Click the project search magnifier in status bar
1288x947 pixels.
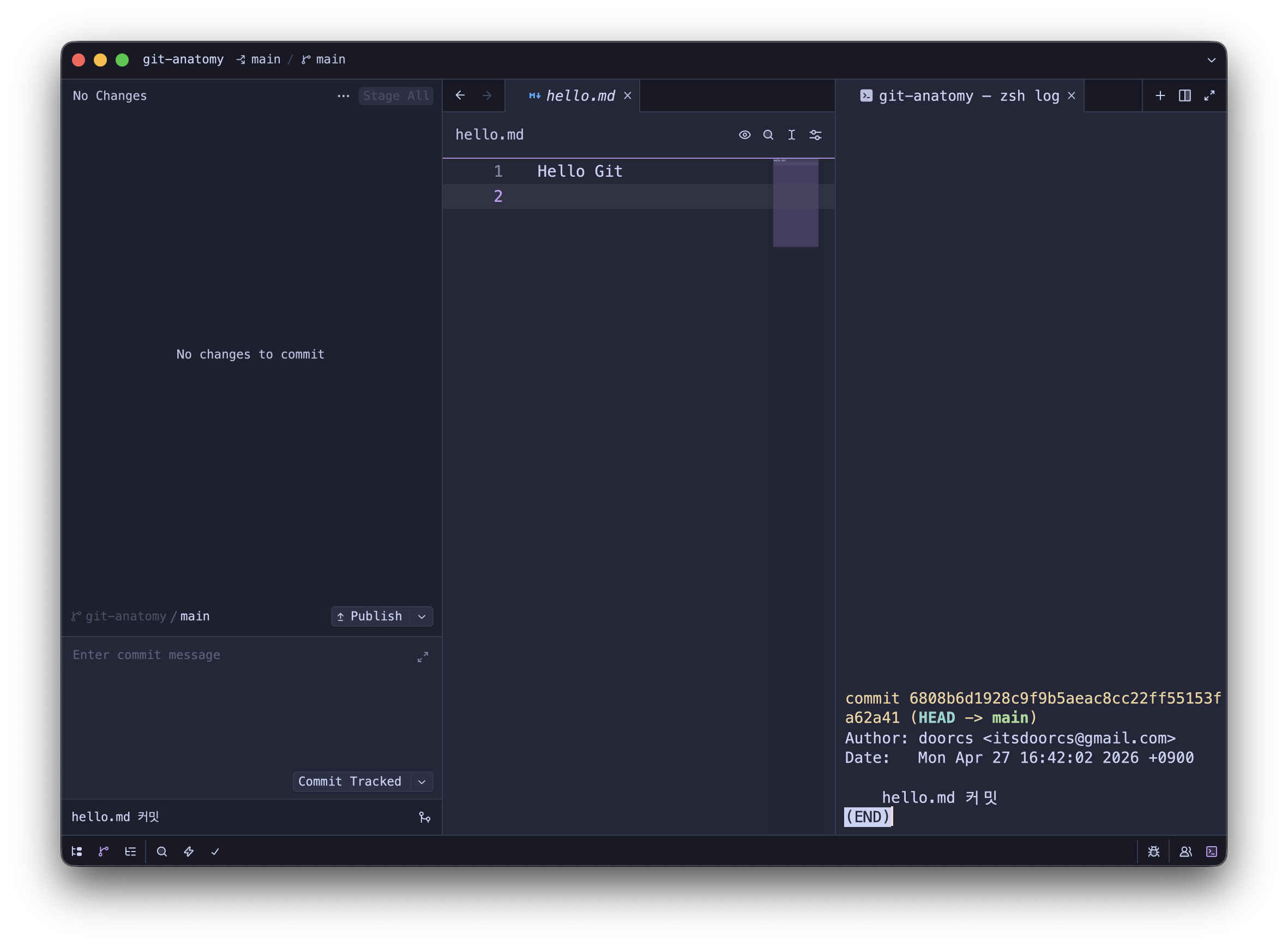pos(162,852)
